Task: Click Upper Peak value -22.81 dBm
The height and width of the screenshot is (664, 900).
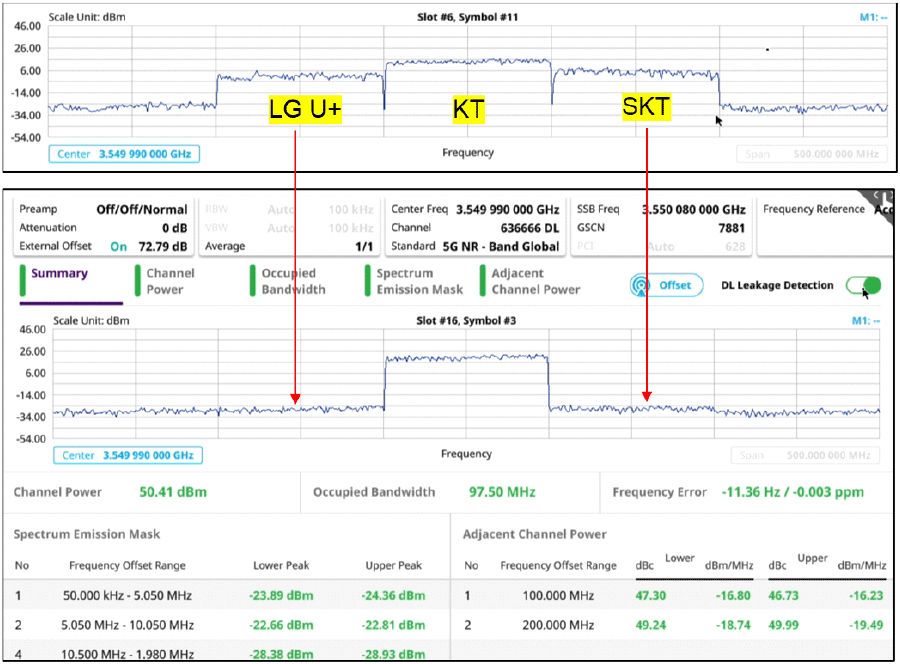Action: coord(393,624)
